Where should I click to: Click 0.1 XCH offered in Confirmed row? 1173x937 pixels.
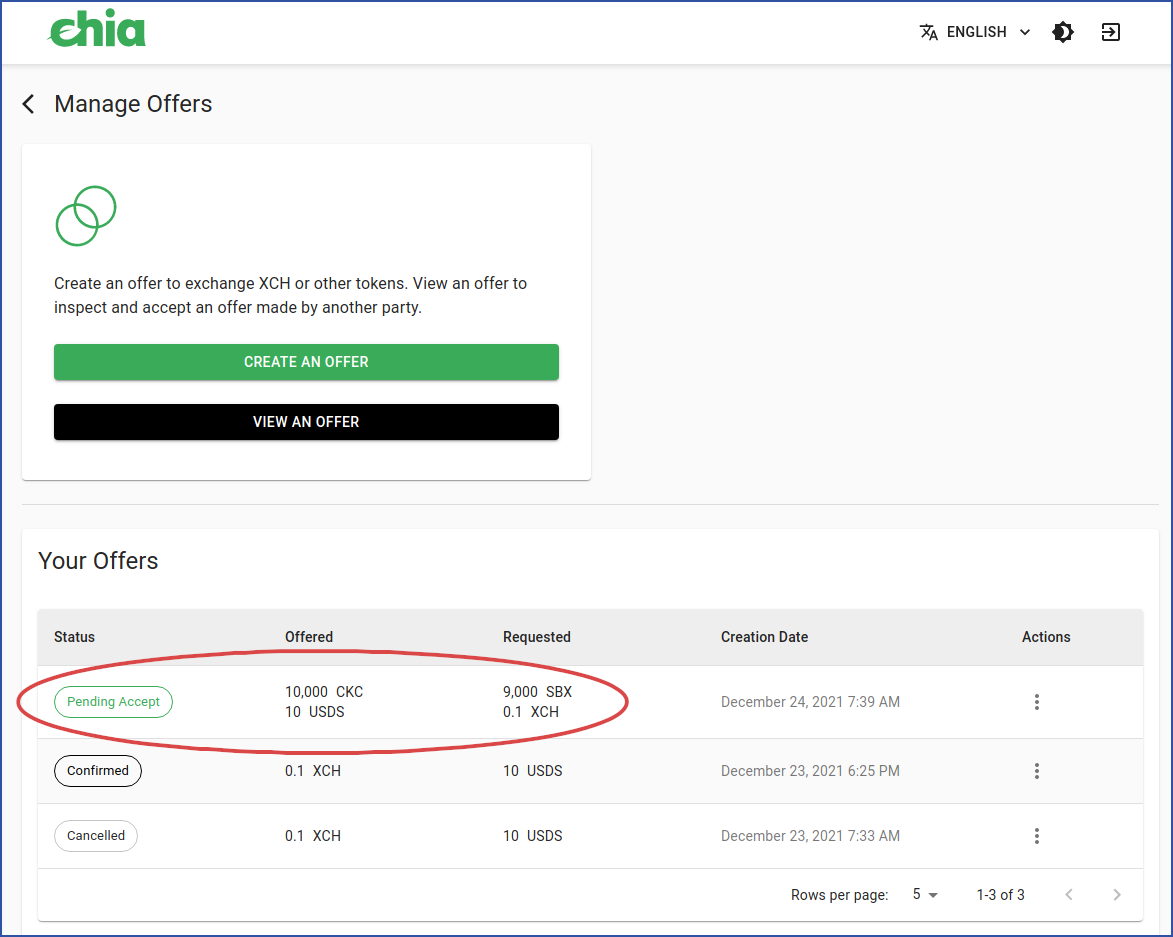[x=313, y=771]
